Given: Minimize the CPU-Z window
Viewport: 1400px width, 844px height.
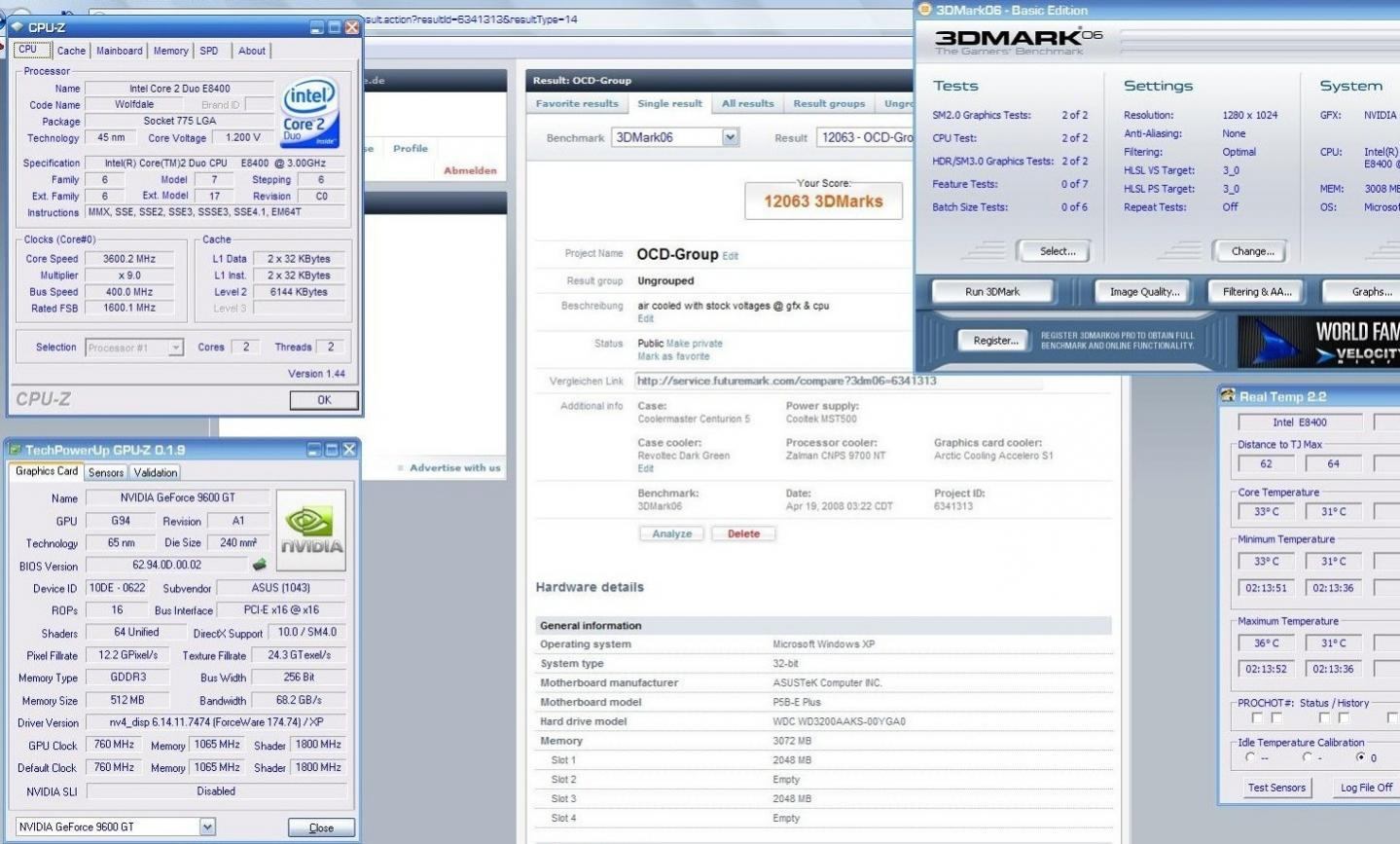Looking at the screenshot, I should 317,27.
